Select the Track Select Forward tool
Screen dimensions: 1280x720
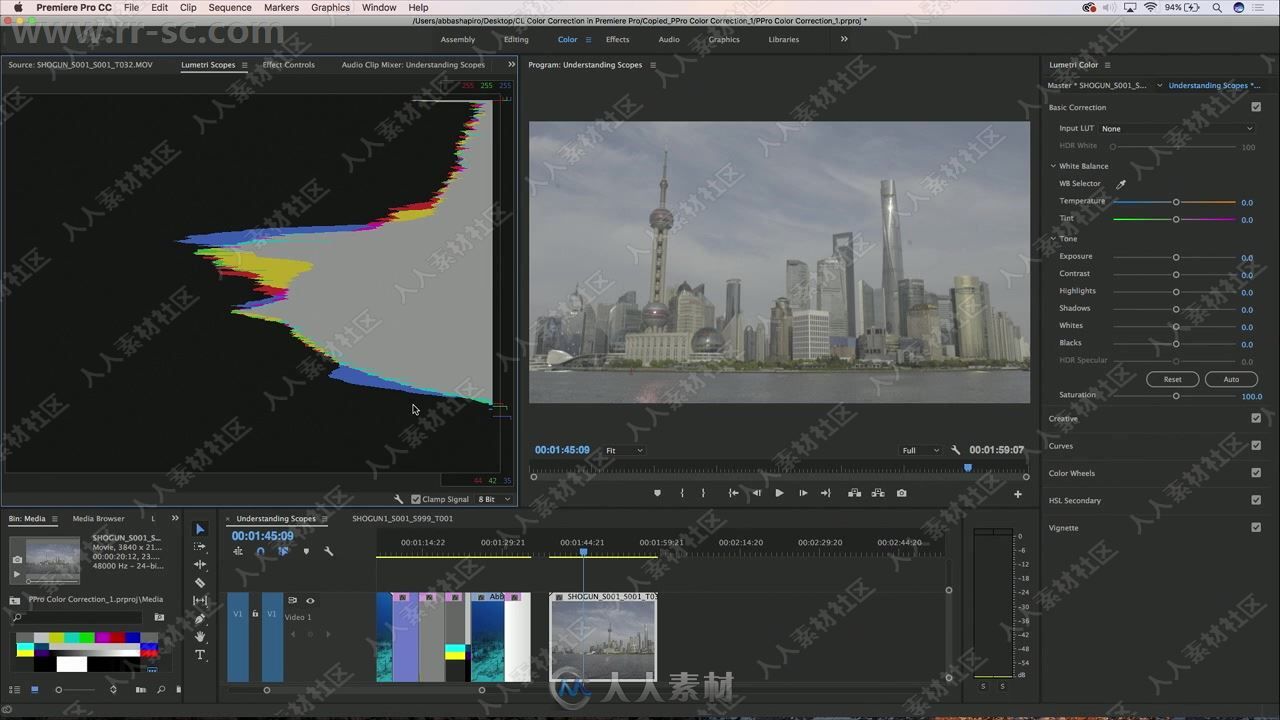point(200,547)
